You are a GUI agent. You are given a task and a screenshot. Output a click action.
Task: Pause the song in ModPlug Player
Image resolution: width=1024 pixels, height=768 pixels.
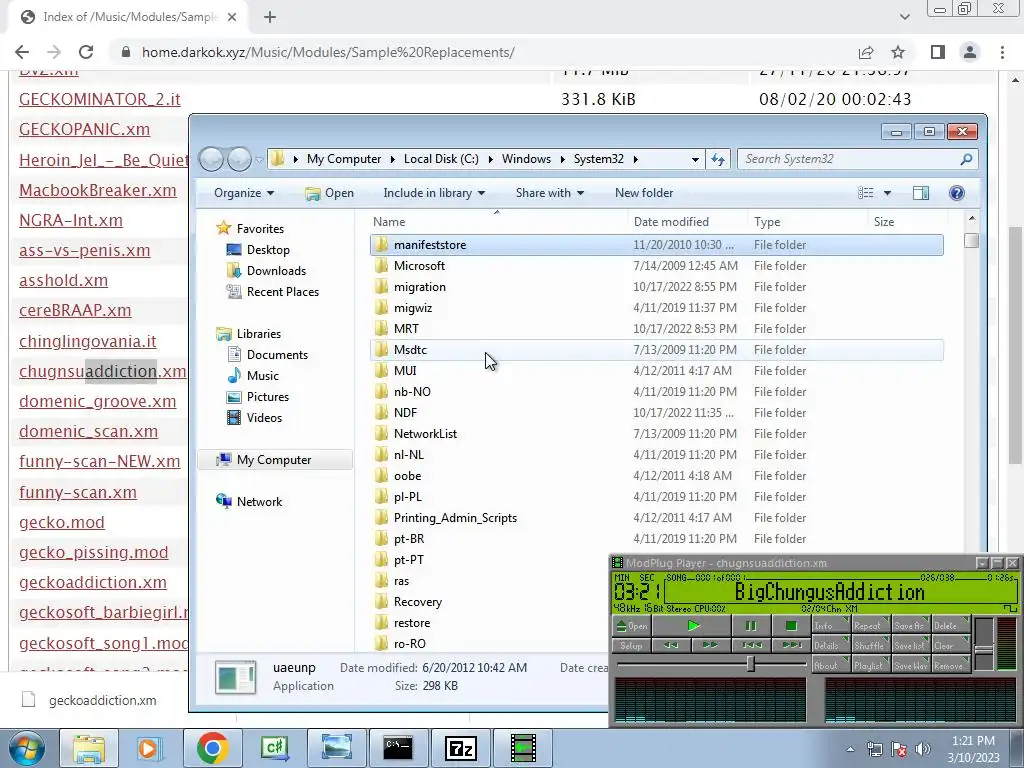(750, 626)
